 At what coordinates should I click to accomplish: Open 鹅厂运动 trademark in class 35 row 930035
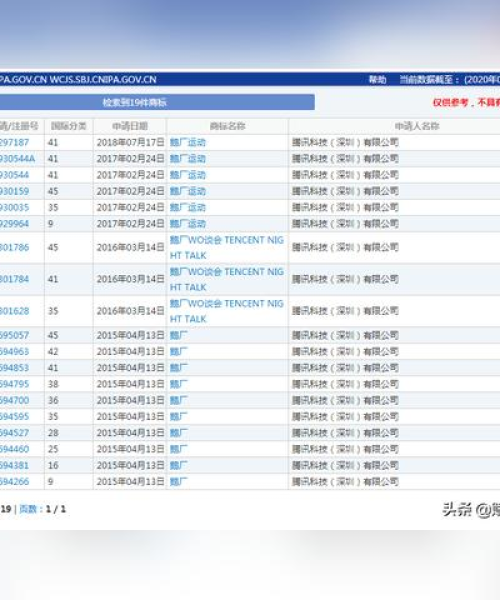coord(187,207)
